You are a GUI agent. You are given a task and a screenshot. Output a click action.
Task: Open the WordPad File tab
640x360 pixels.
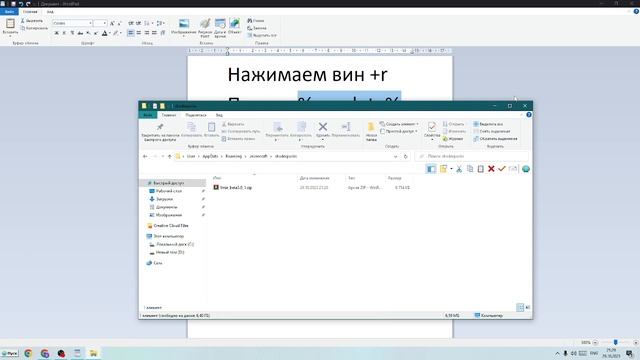tap(9, 12)
